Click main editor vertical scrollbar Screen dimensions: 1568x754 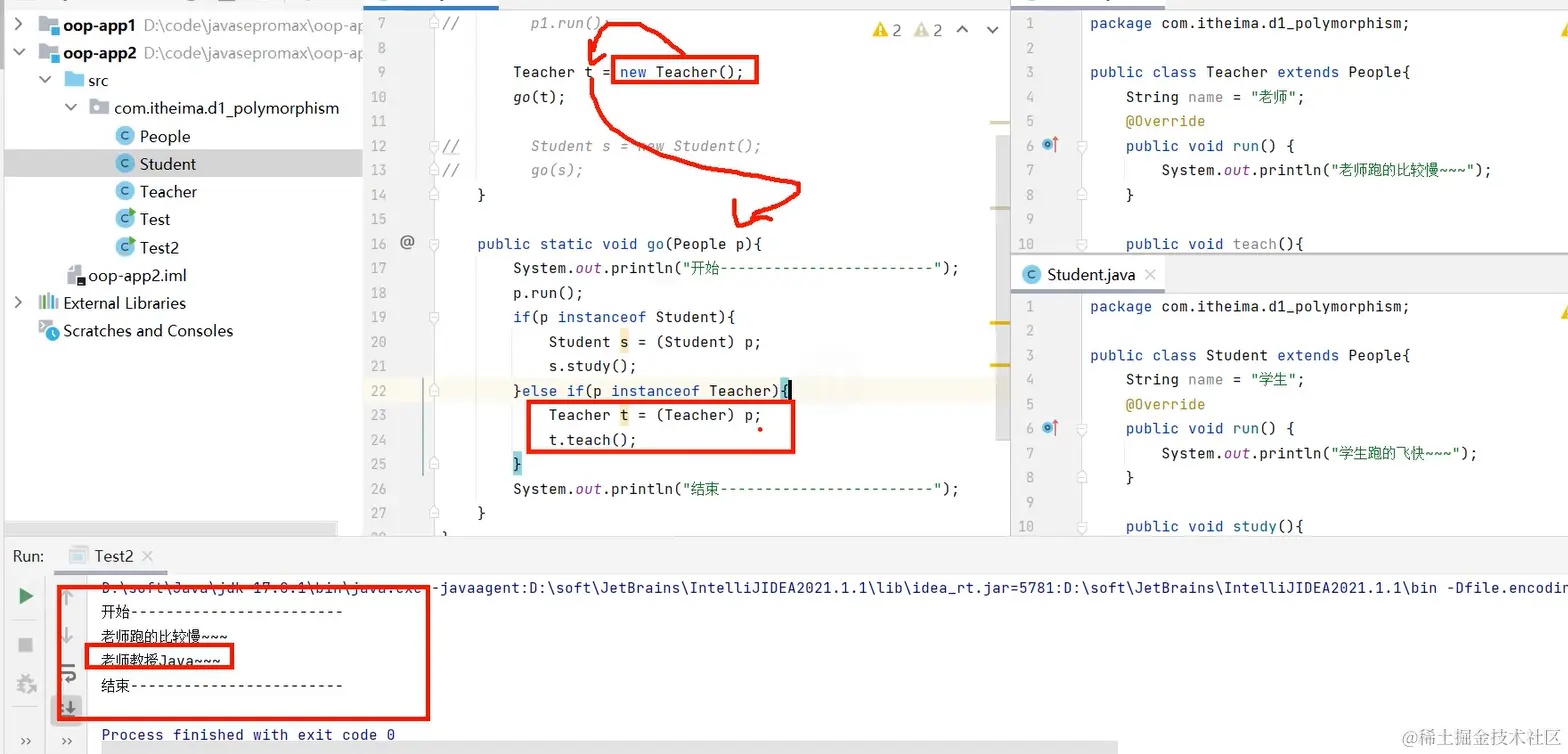[1003, 290]
